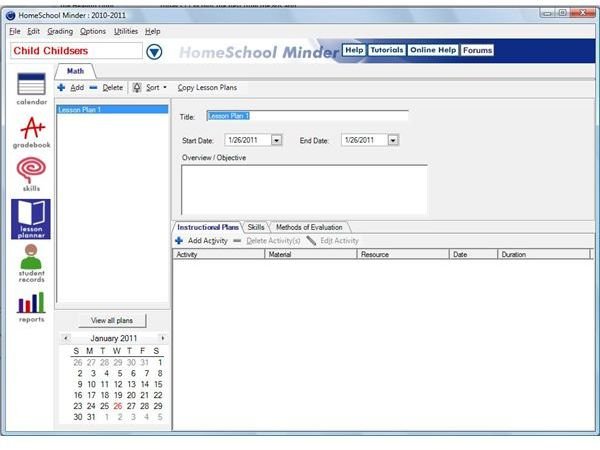
Task: Click the Overview / Objective text area
Action: 304,190
